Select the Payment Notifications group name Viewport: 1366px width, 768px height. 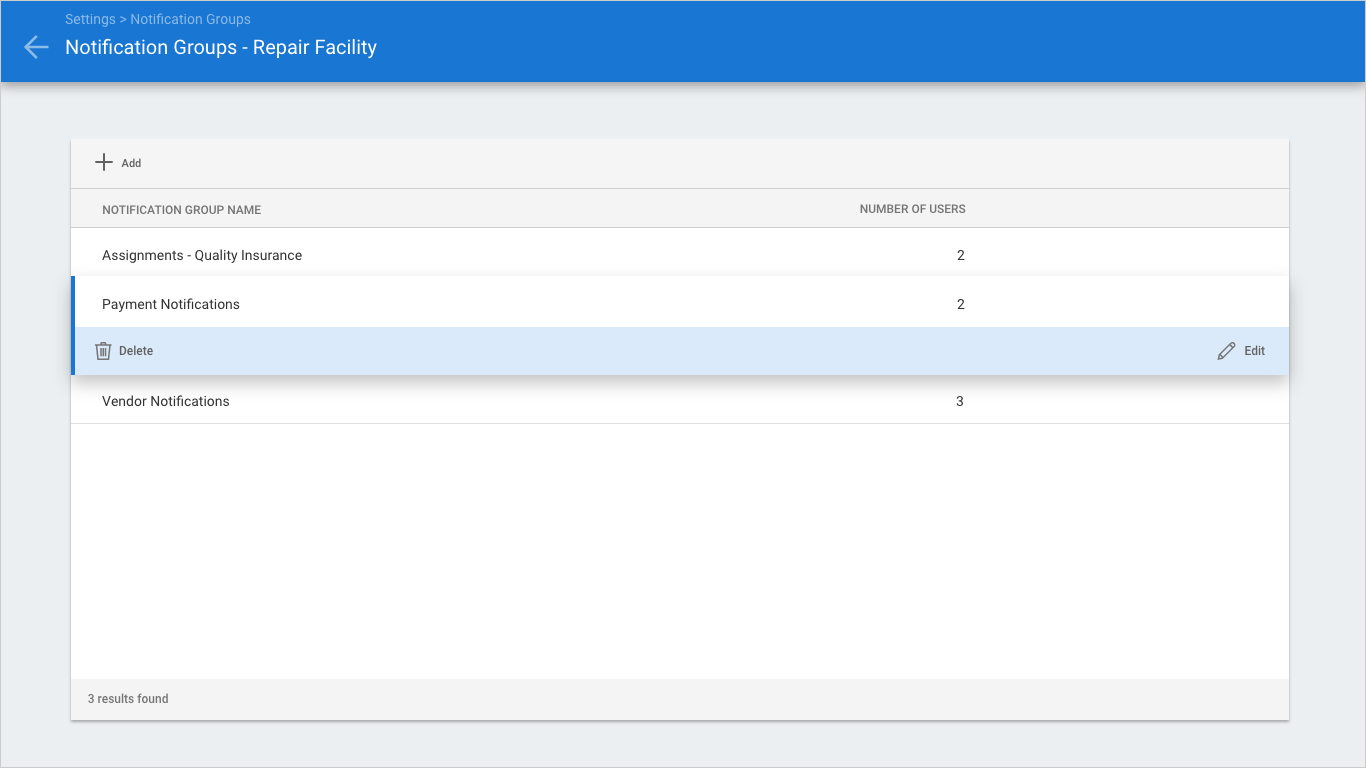(x=171, y=304)
